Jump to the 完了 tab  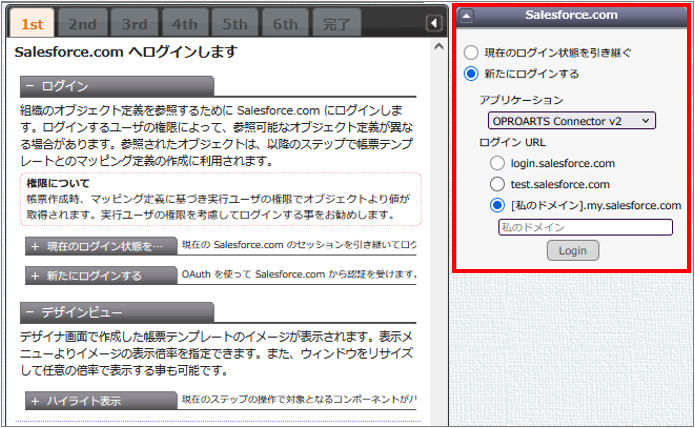pos(336,24)
